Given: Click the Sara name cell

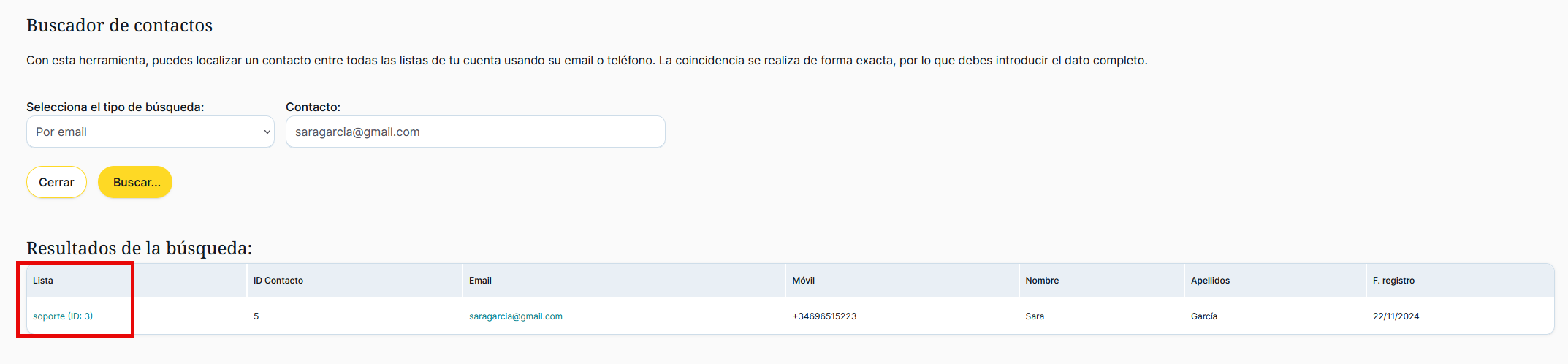Looking at the screenshot, I should [x=1035, y=316].
